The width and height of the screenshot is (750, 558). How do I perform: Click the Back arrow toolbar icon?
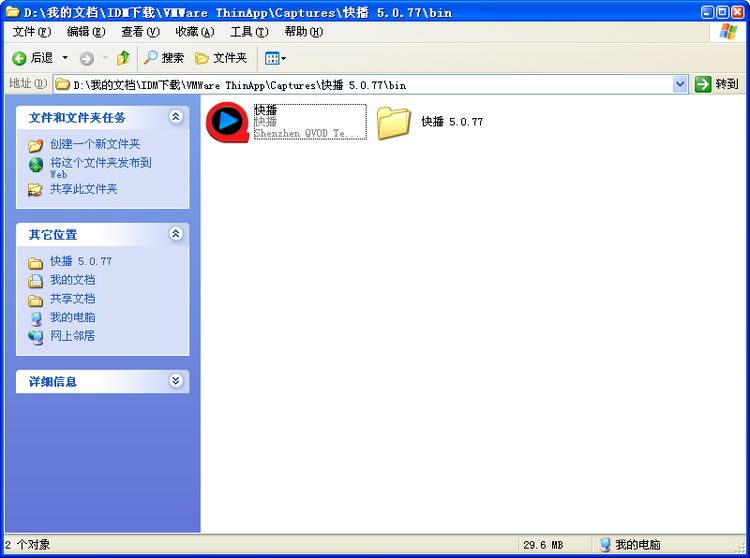coord(19,58)
